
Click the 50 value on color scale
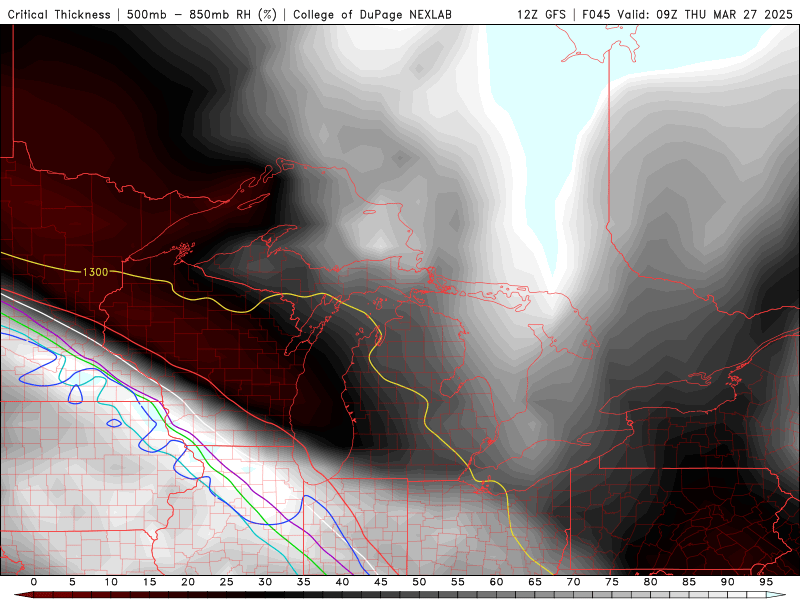coord(419,582)
